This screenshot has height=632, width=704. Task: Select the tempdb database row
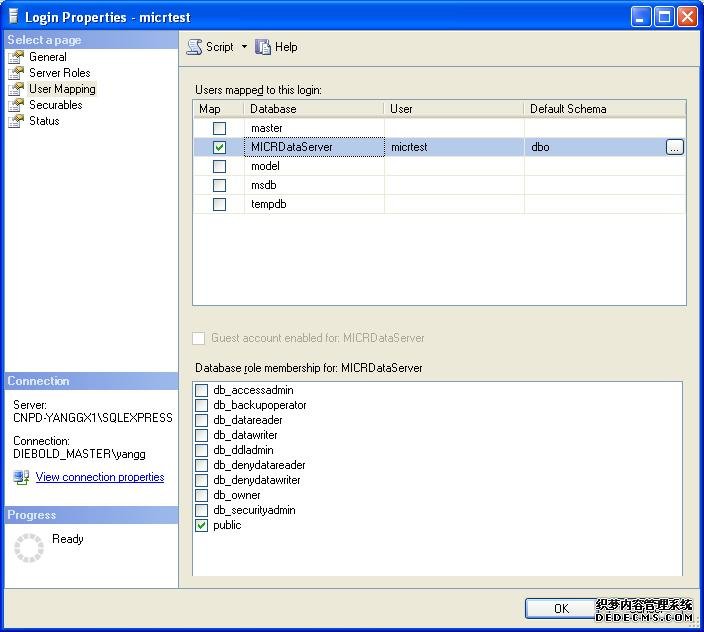tap(267, 204)
